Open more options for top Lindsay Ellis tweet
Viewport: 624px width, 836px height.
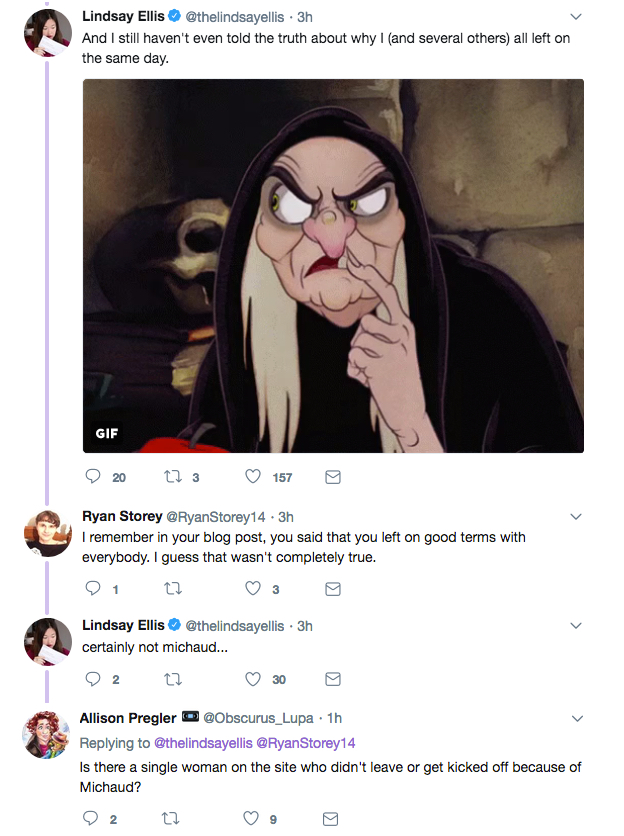[576, 17]
